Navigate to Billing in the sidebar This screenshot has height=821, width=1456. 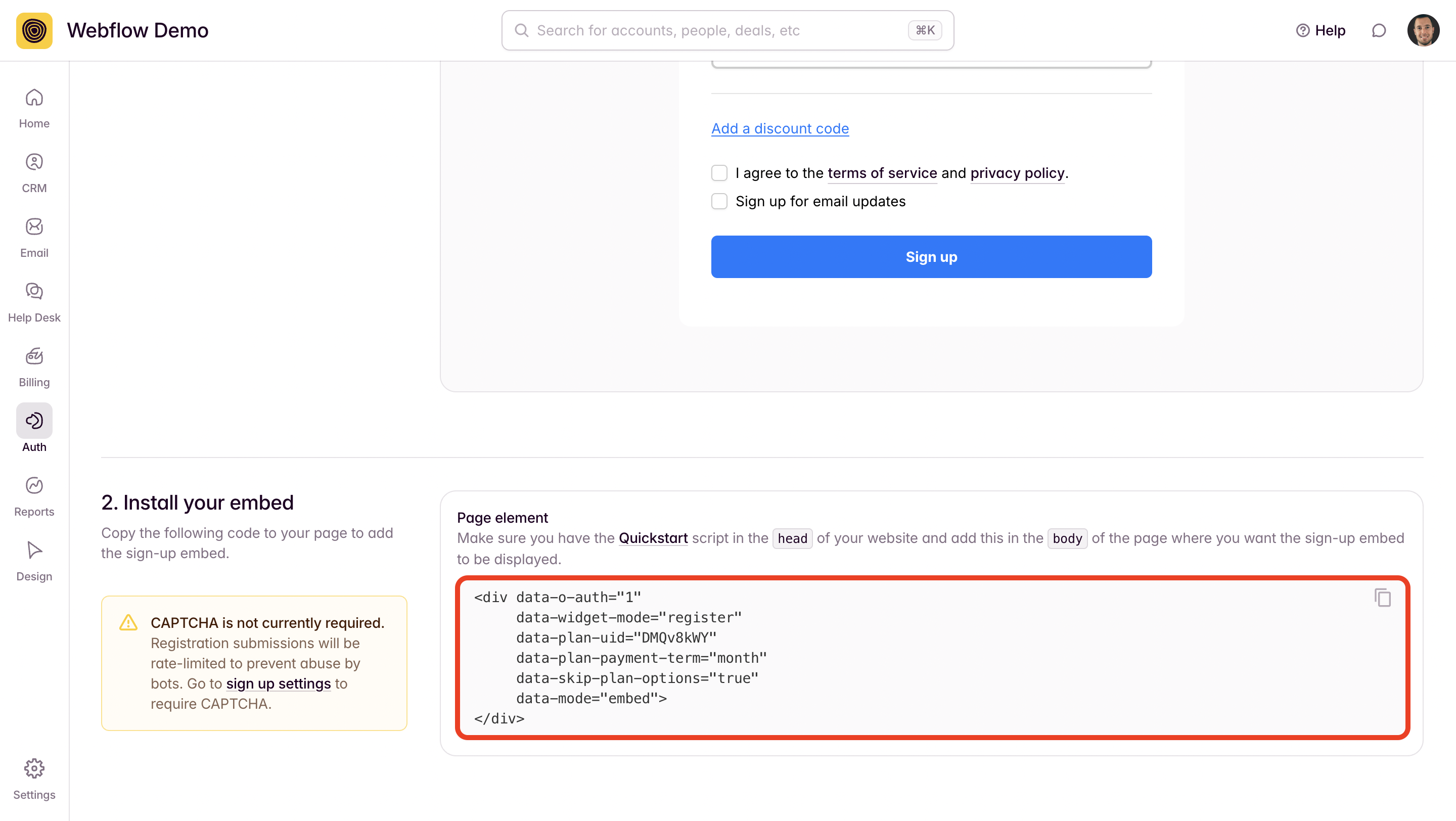[x=34, y=367]
